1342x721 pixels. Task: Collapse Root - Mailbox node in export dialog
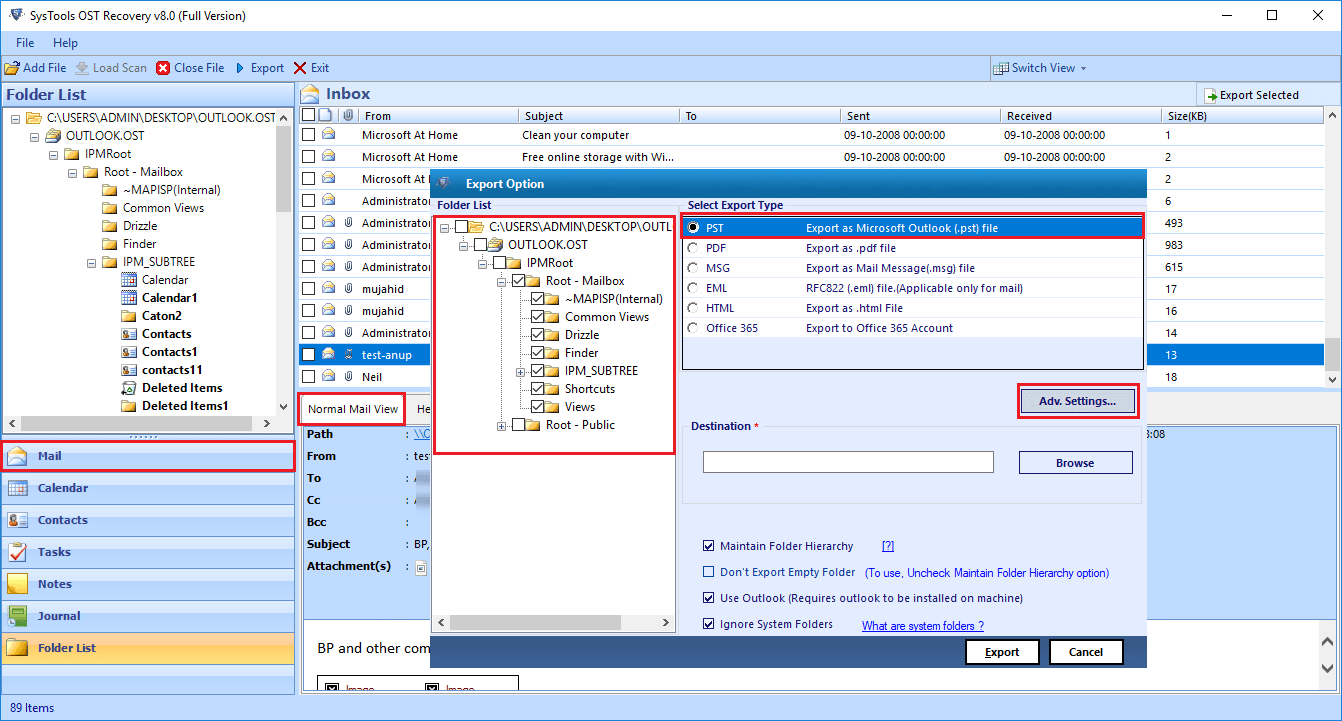click(x=501, y=281)
